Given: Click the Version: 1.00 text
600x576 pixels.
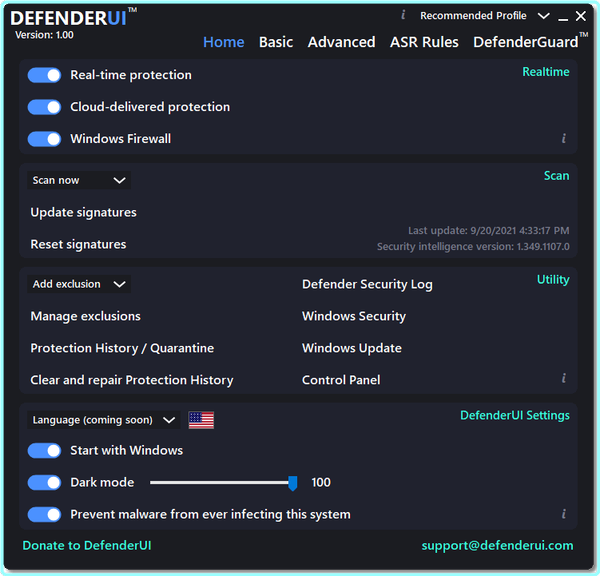Looking at the screenshot, I should tap(44, 35).
